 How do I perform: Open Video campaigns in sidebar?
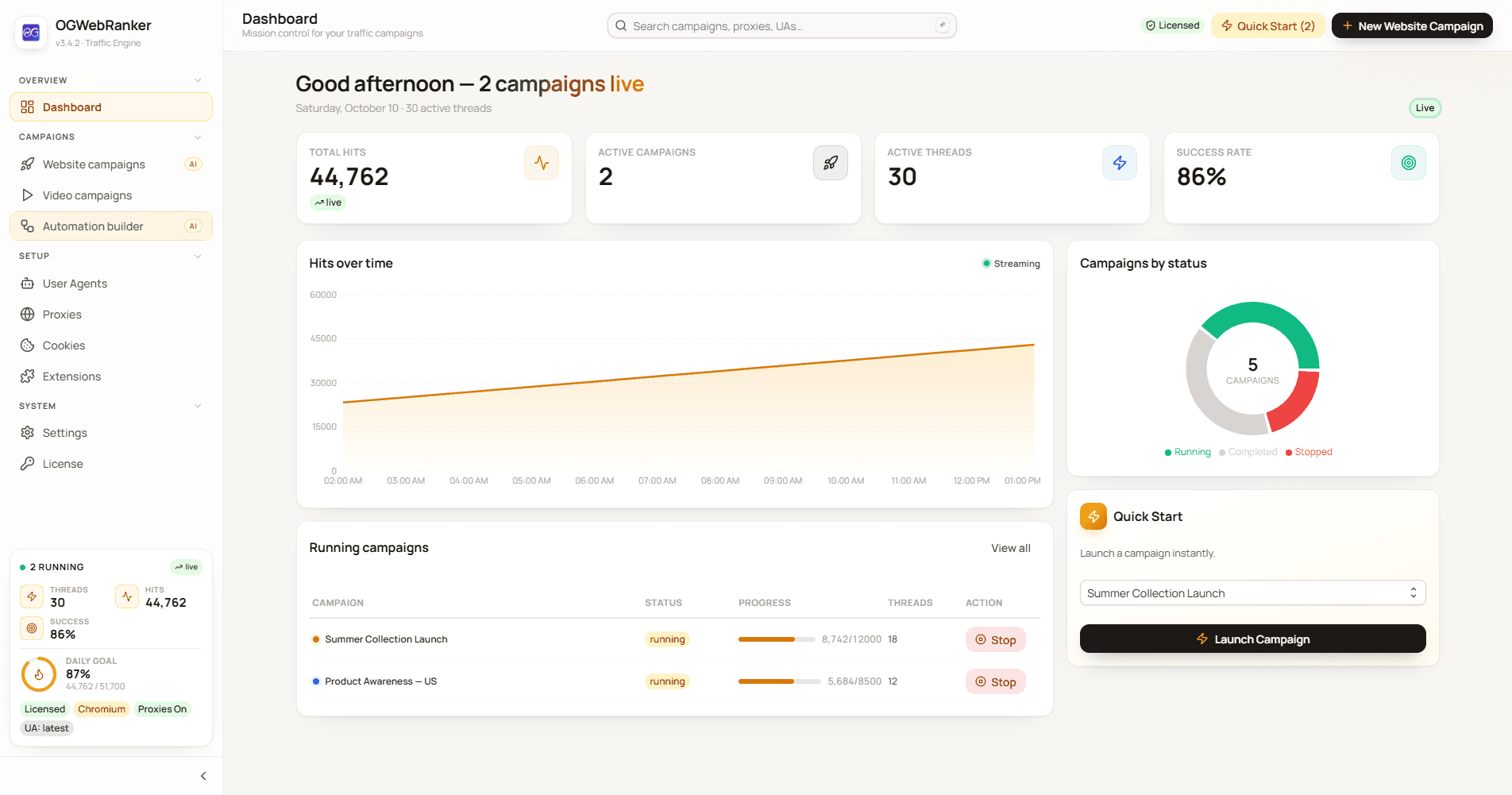111,195
